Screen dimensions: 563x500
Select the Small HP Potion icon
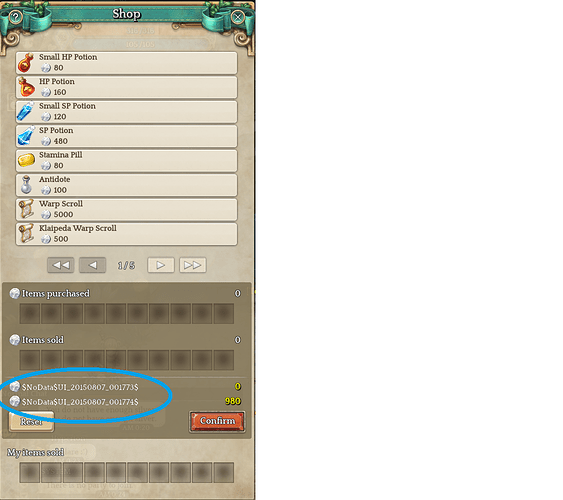coord(26,63)
